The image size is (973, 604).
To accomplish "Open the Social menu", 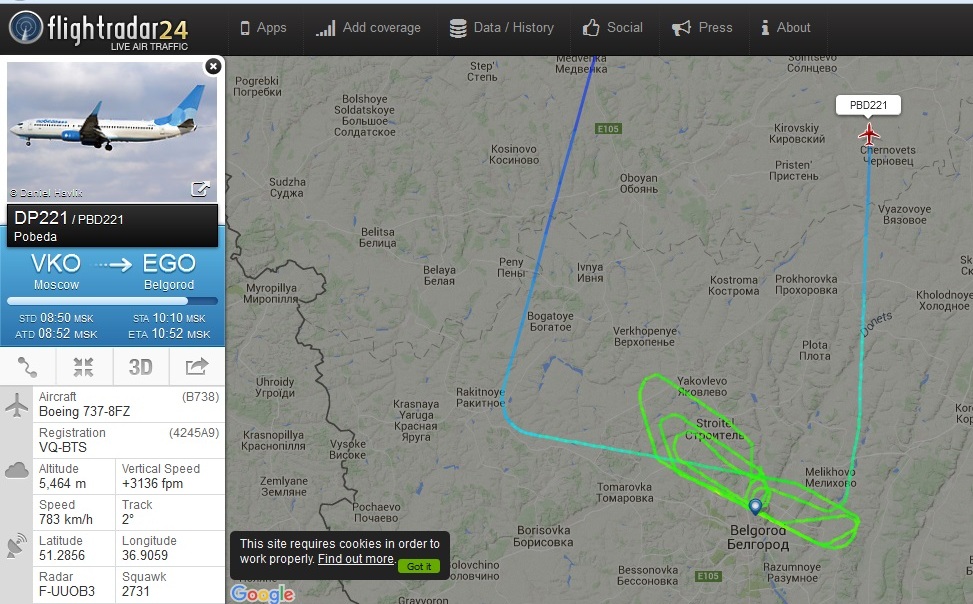I will tap(612, 28).
